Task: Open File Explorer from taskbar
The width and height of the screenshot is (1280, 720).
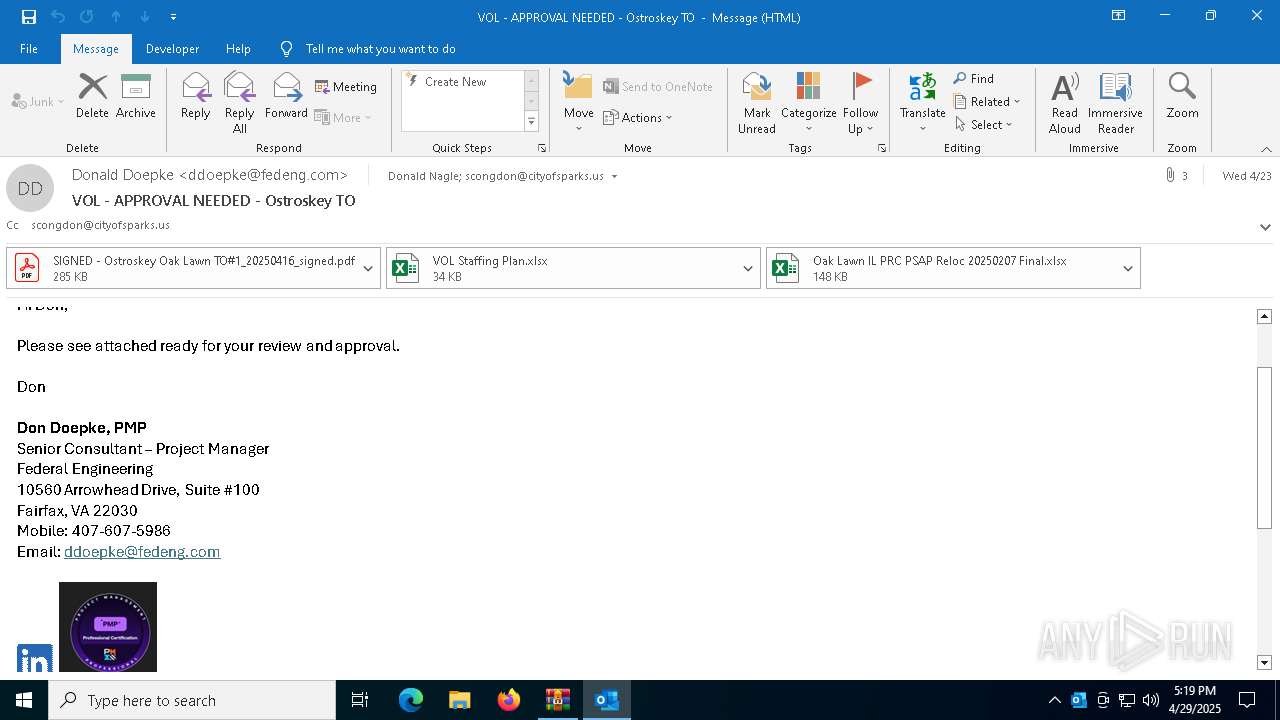Action: (460, 700)
